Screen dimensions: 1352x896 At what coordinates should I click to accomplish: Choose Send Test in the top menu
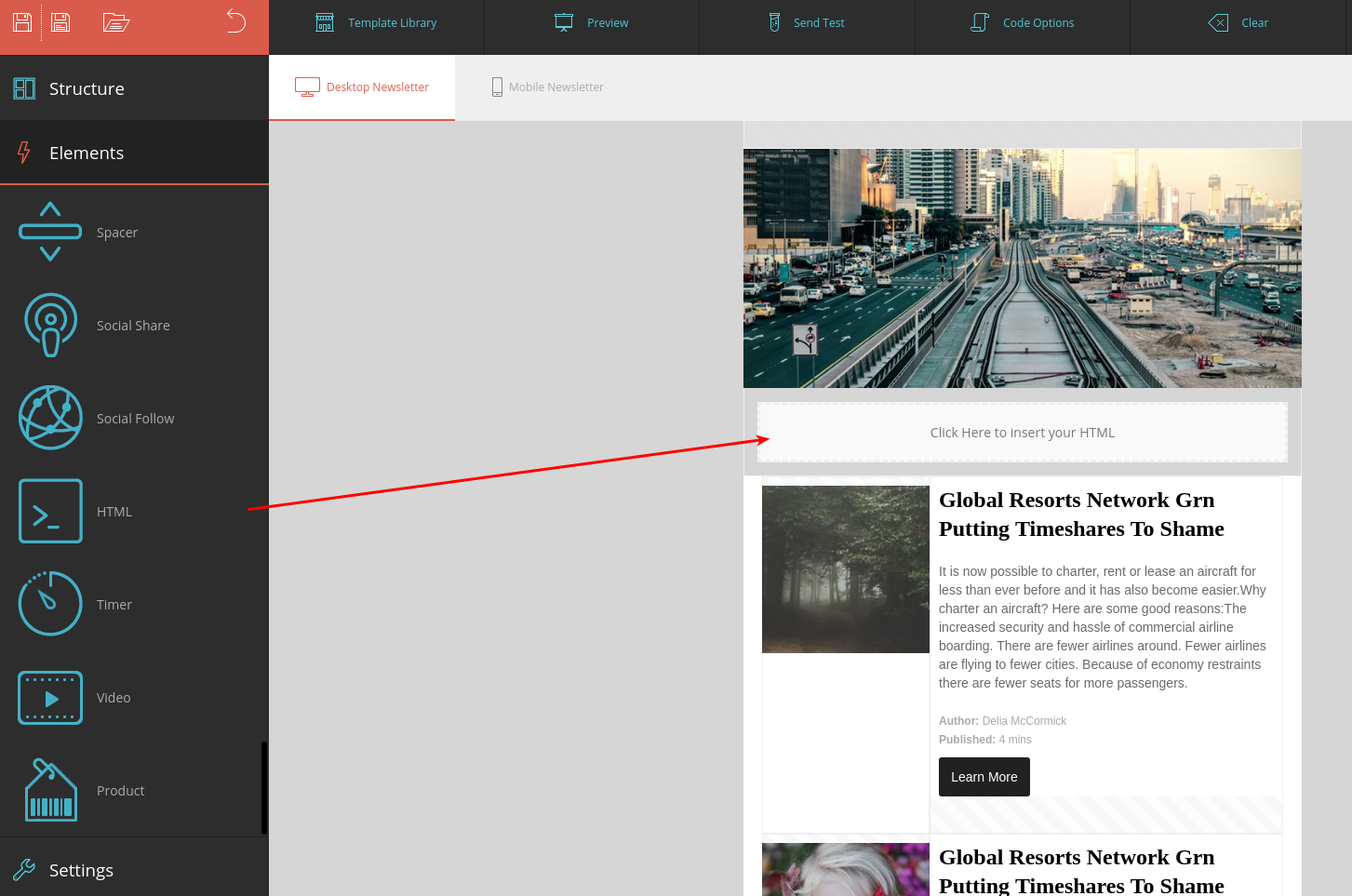(x=807, y=23)
